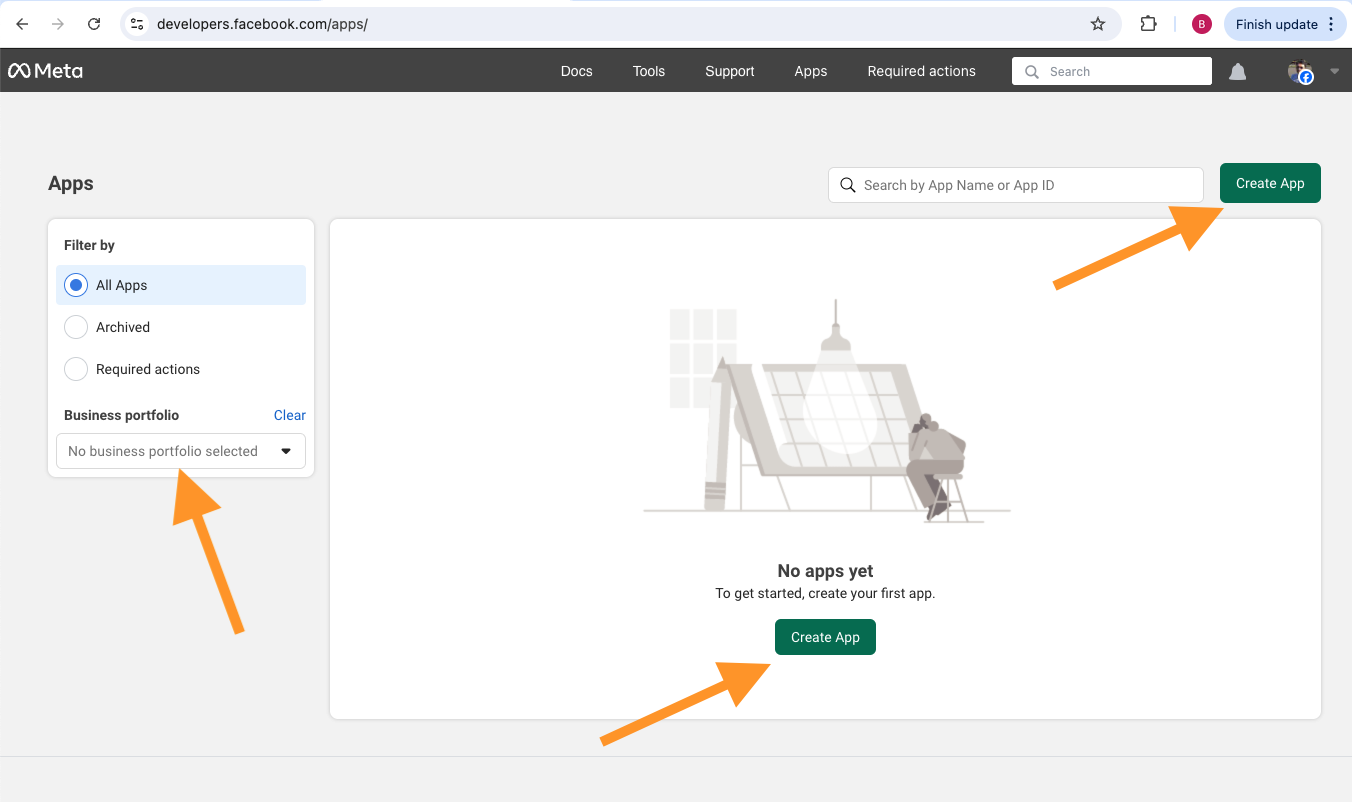
Task: Open the Tools menu item
Action: coord(648,71)
